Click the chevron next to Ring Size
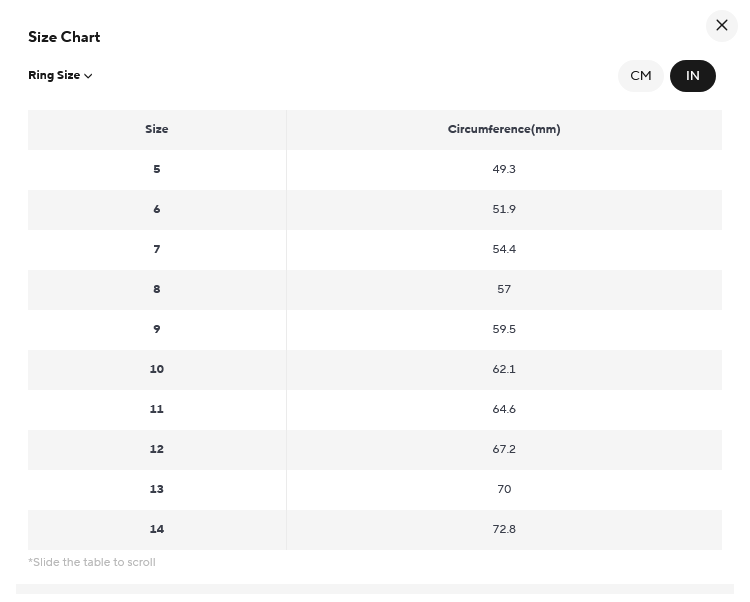The width and height of the screenshot is (750, 602). pyautogui.click(x=88, y=76)
